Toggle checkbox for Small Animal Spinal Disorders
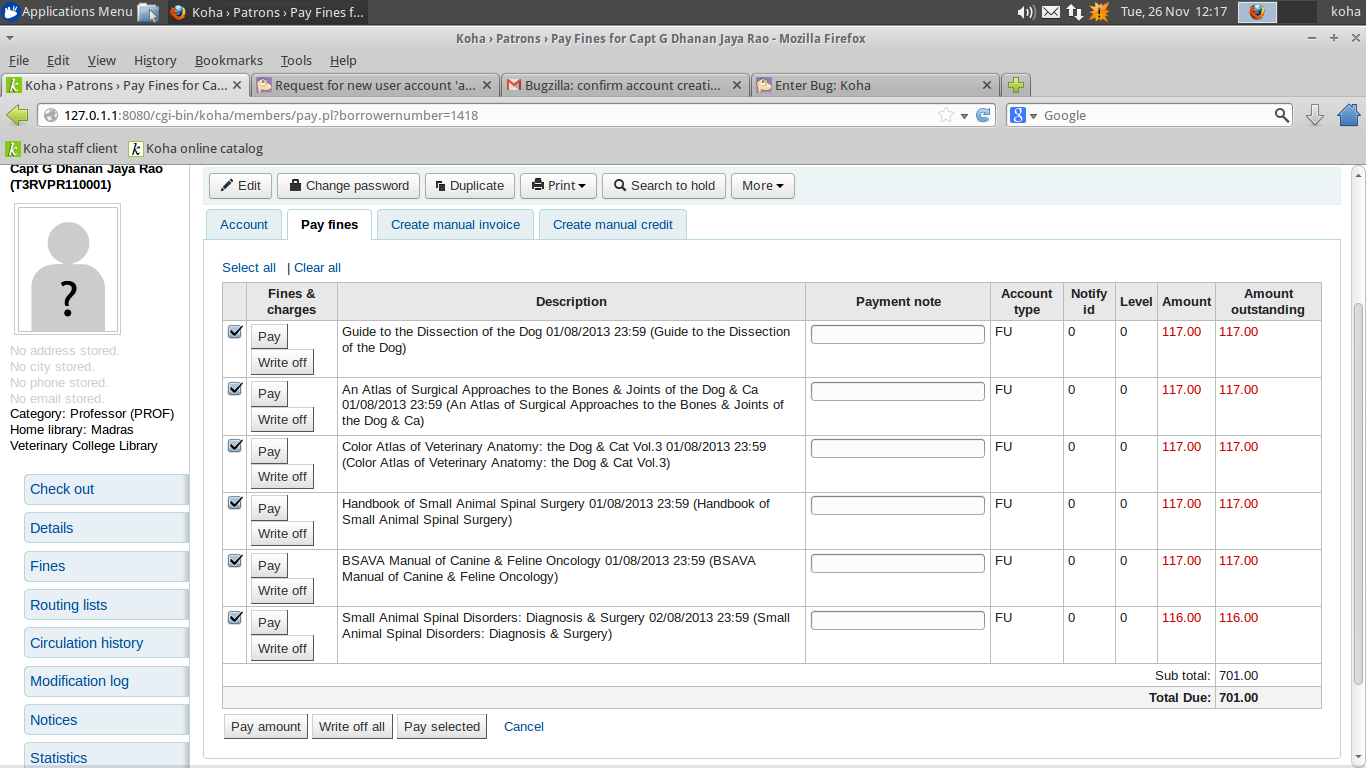 pos(235,618)
